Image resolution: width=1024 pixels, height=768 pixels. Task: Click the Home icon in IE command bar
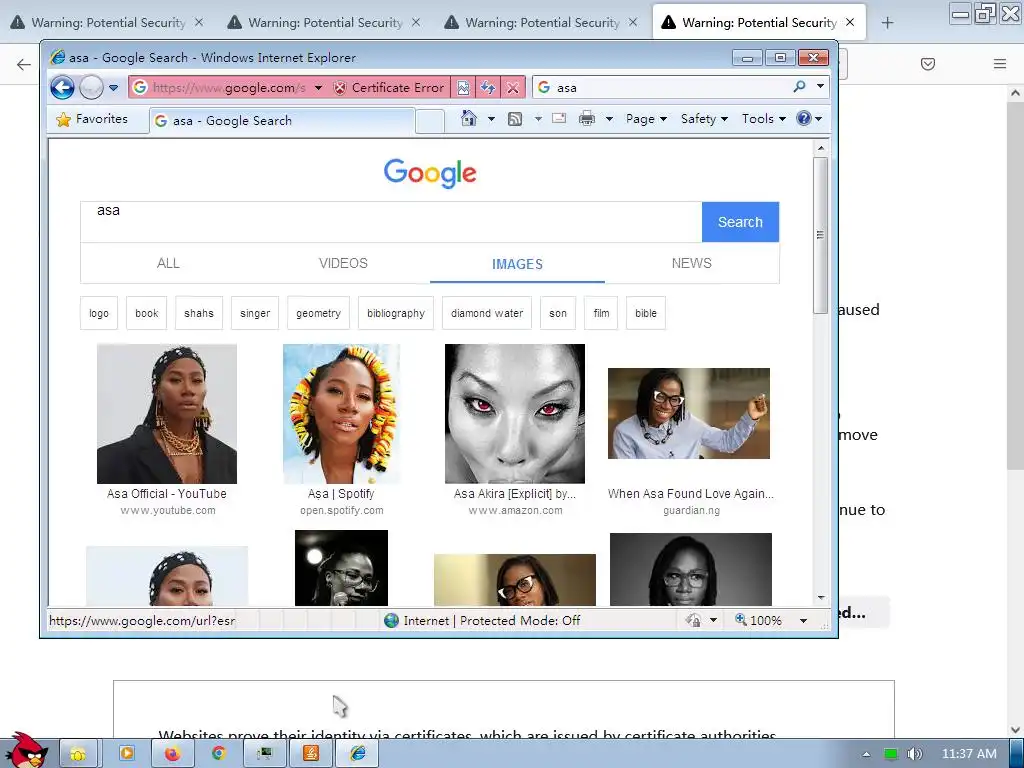click(469, 118)
